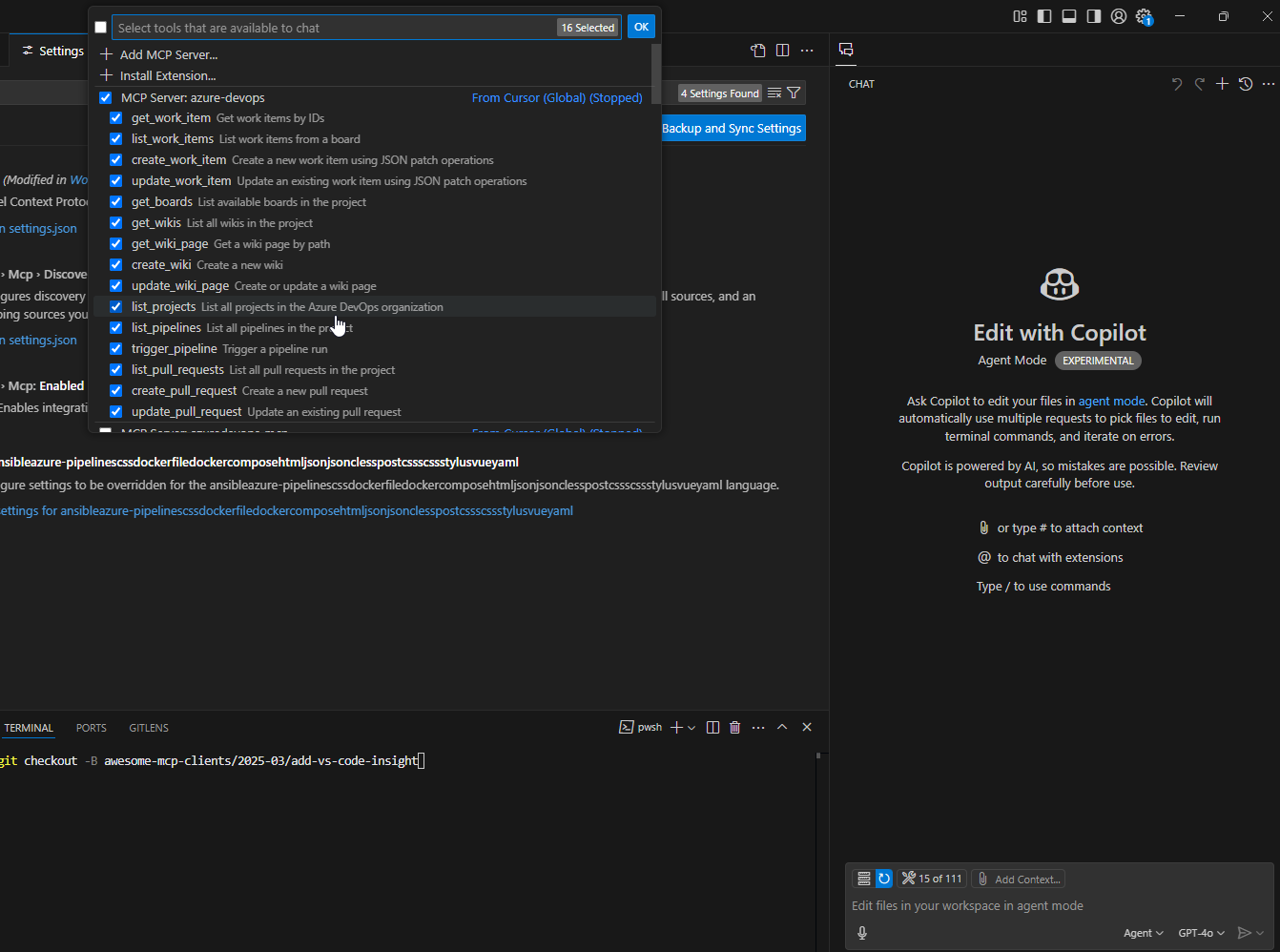The height and width of the screenshot is (952, 1280).
Task: Click Backup and Sync Settings button
Action: 732,128
